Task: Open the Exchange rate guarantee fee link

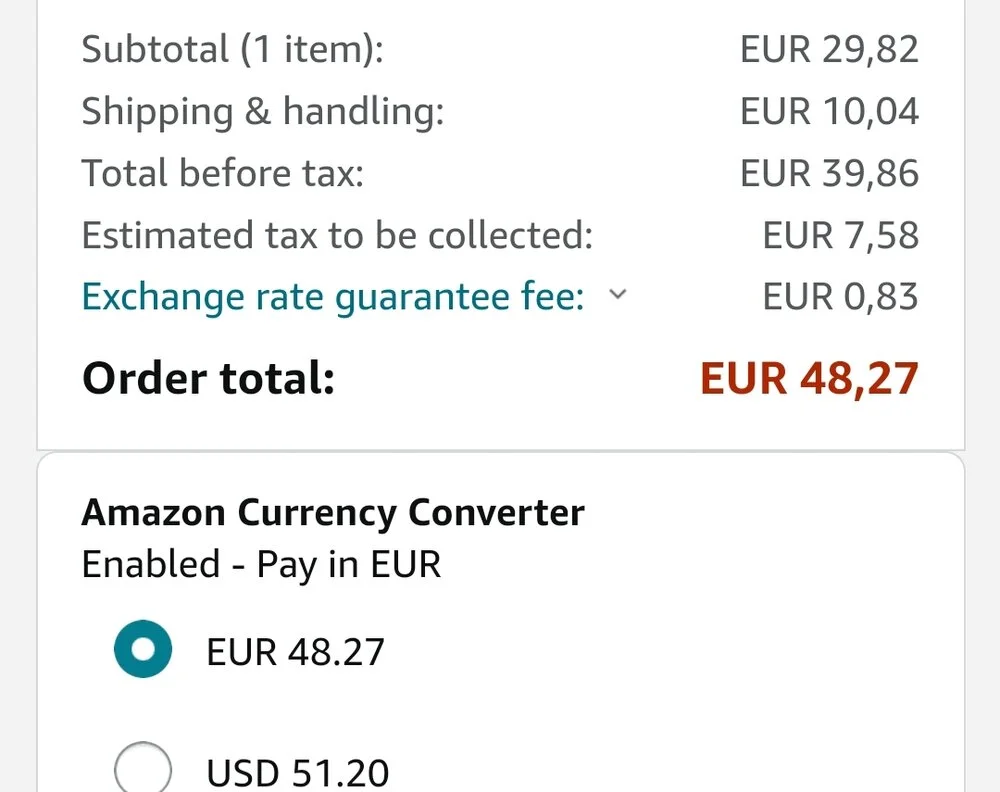Action: [x=332, y=298]
